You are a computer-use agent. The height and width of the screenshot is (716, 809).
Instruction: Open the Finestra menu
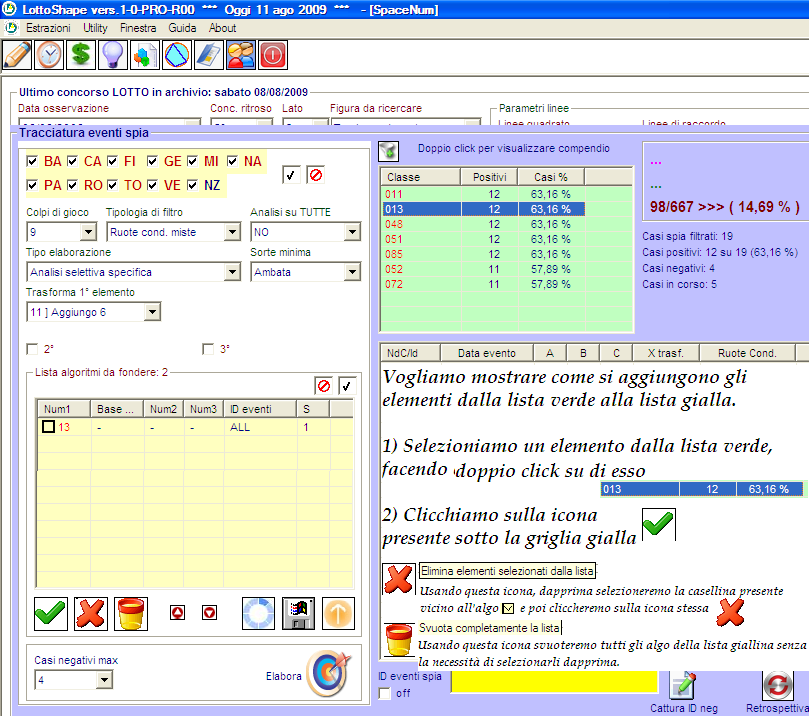pyautogui.click(x=138, y=28)
